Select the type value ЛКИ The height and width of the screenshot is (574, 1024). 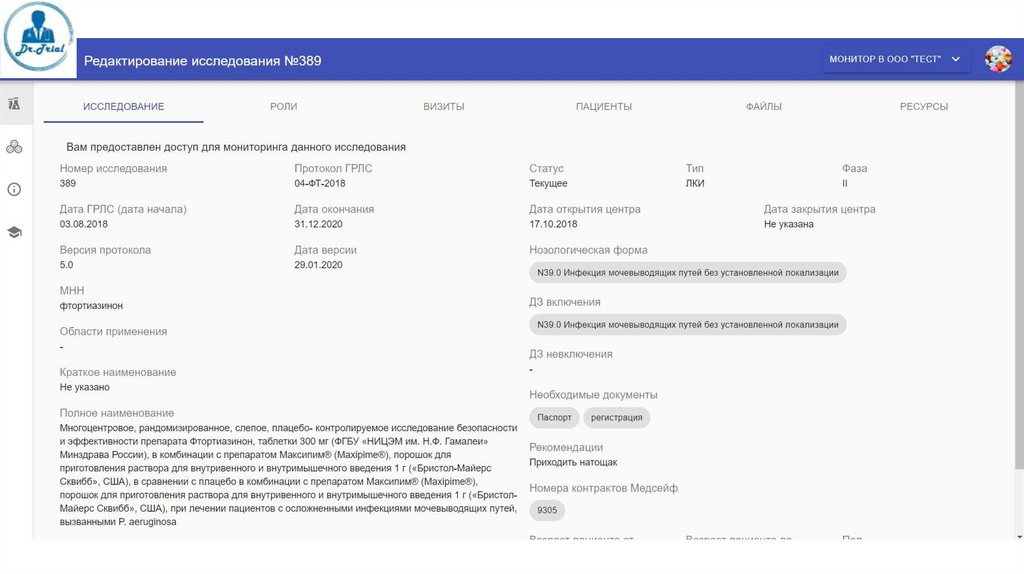[695, 183]
